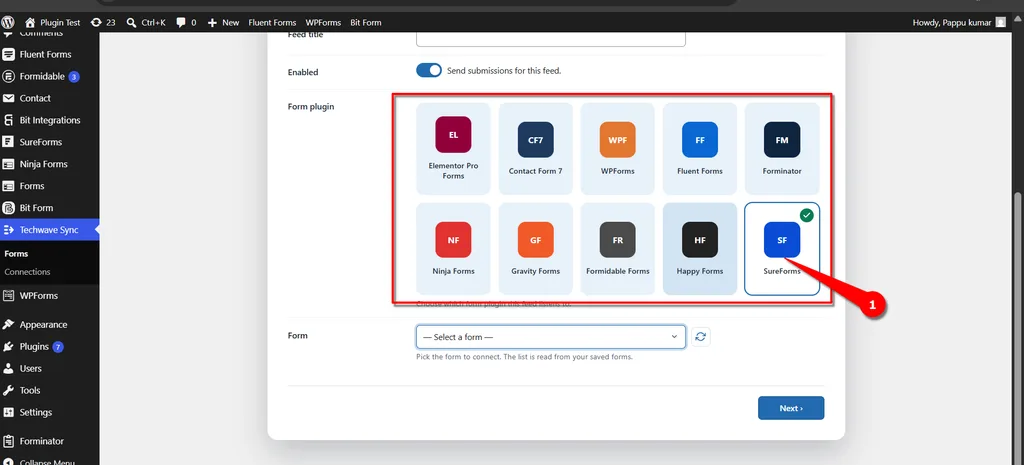The image size is (1024, 465).
Task: Open Fluent Forms in admin bar
Action: point(272,22)
